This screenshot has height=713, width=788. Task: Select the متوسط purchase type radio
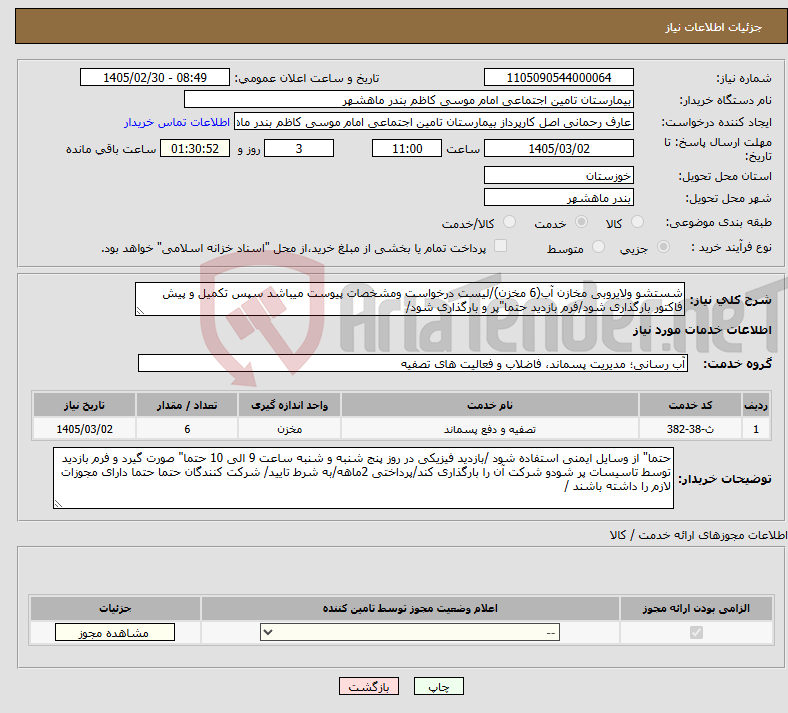point(598,247)
